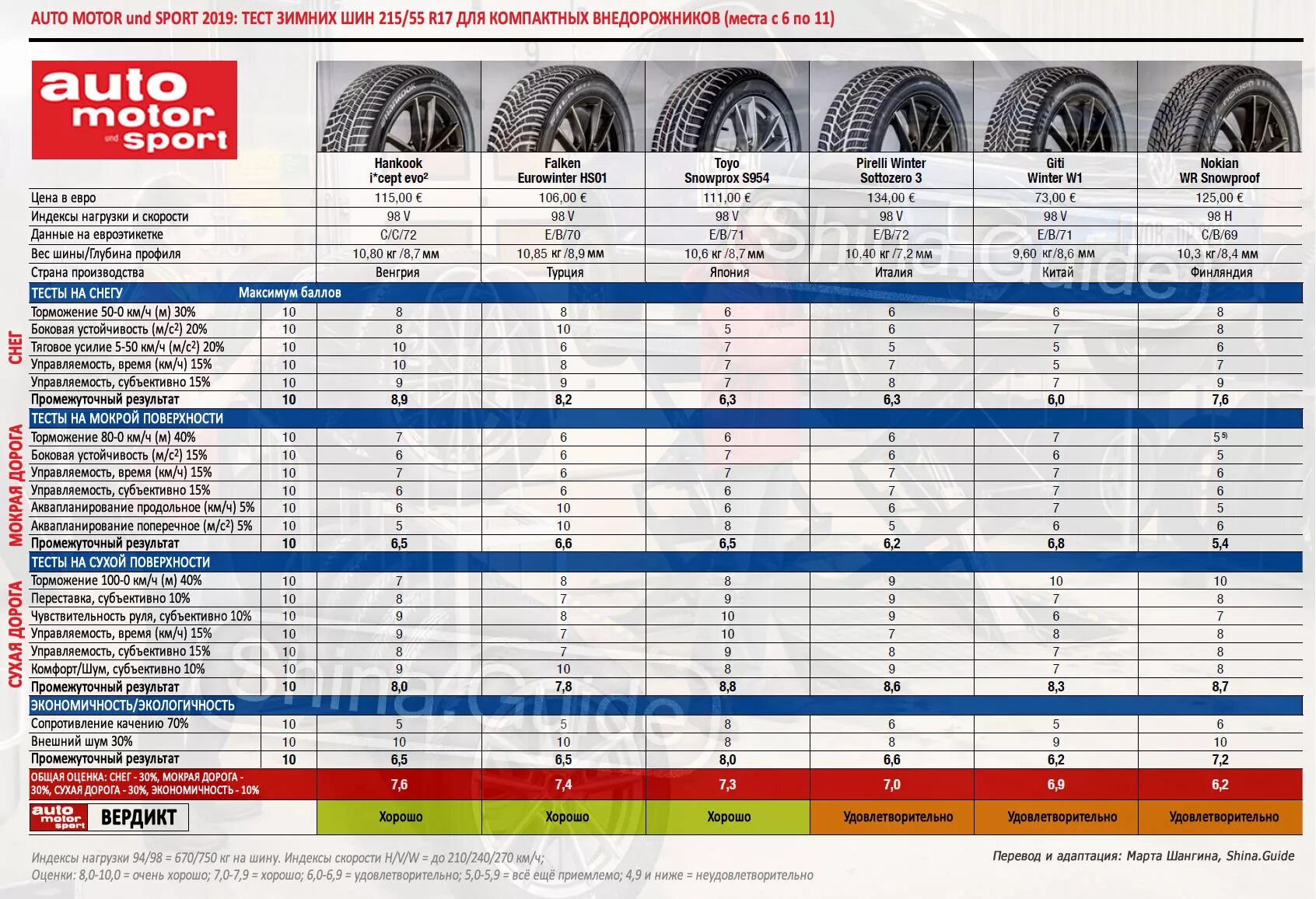
Task: Click the Giti verdict Удовлетворительно orange cell
Action: pos(1055,817)
